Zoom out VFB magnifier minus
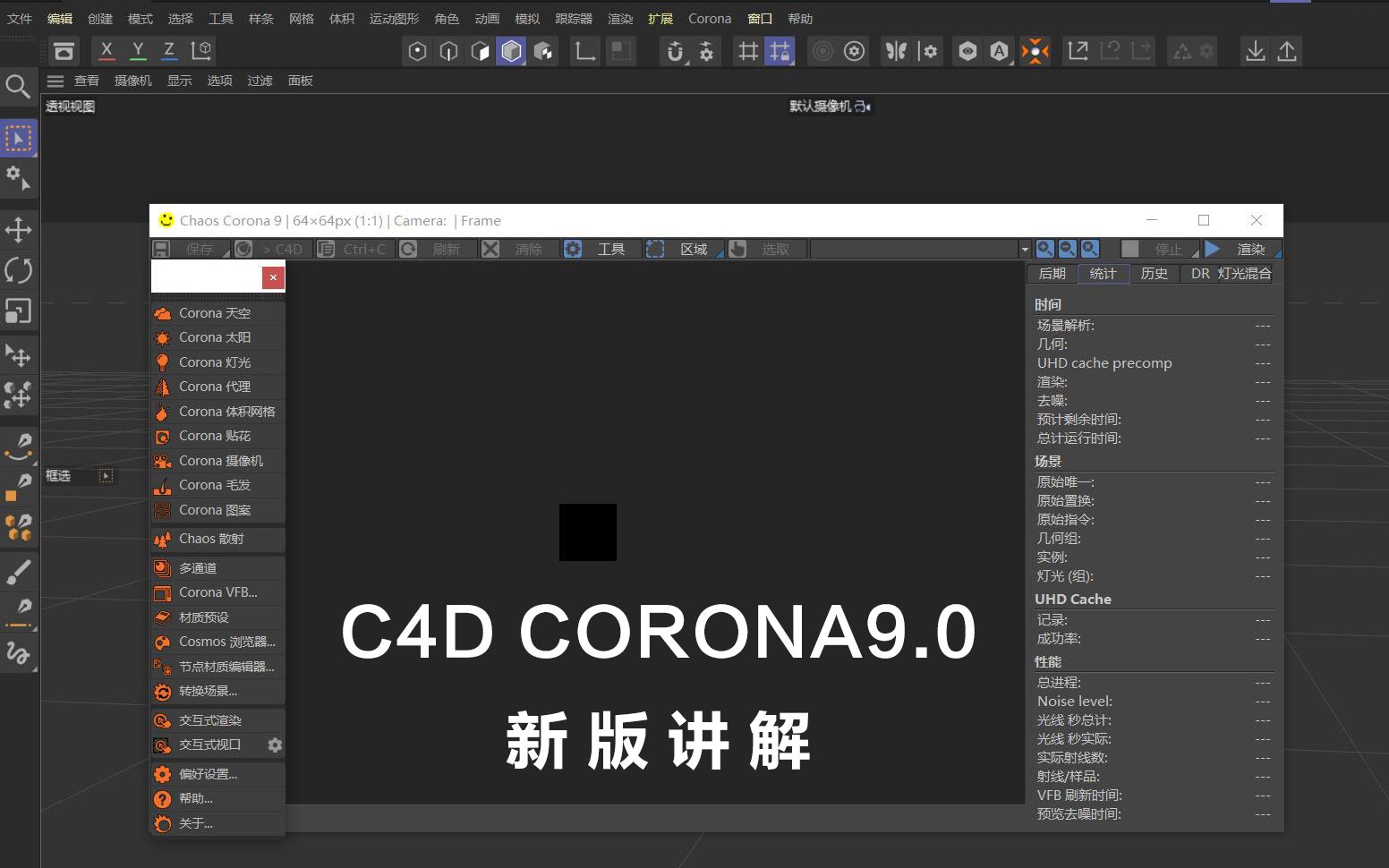The image size is (1389, 868). coord(1067,249)
